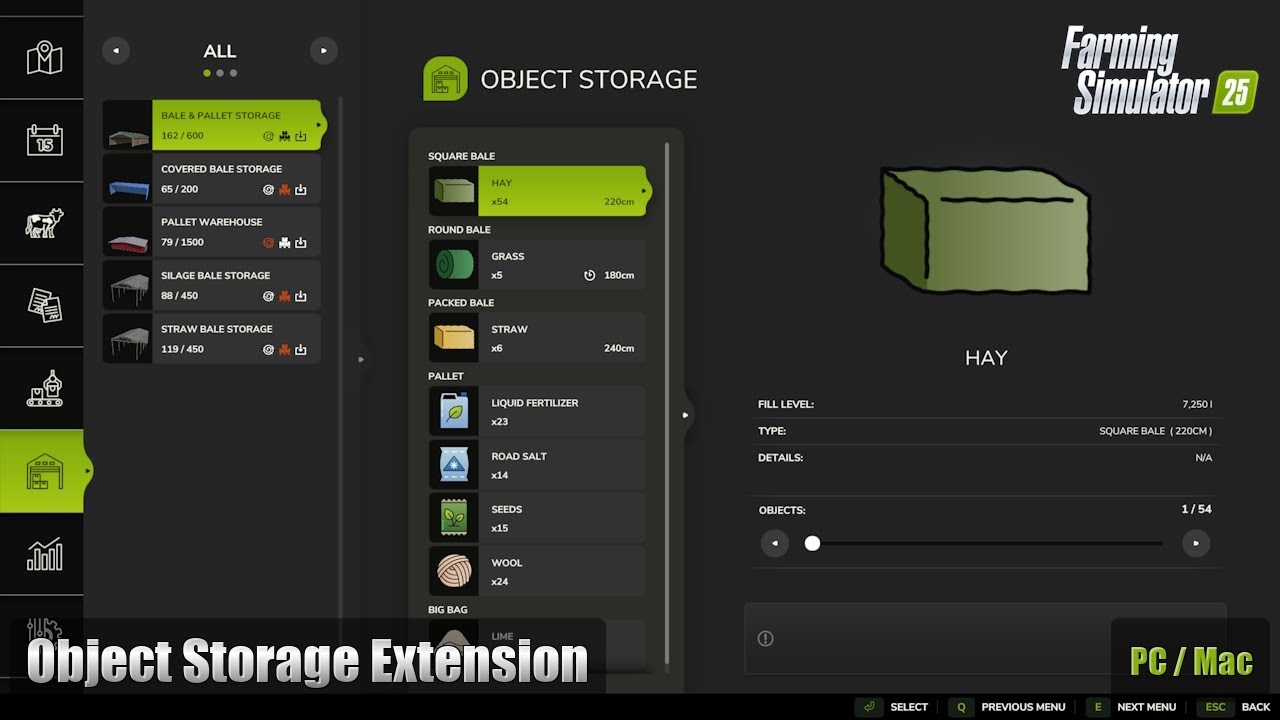Click the small arrow between storage list and object panel
The image size is (1280, 720).
(x=361, y=359)
